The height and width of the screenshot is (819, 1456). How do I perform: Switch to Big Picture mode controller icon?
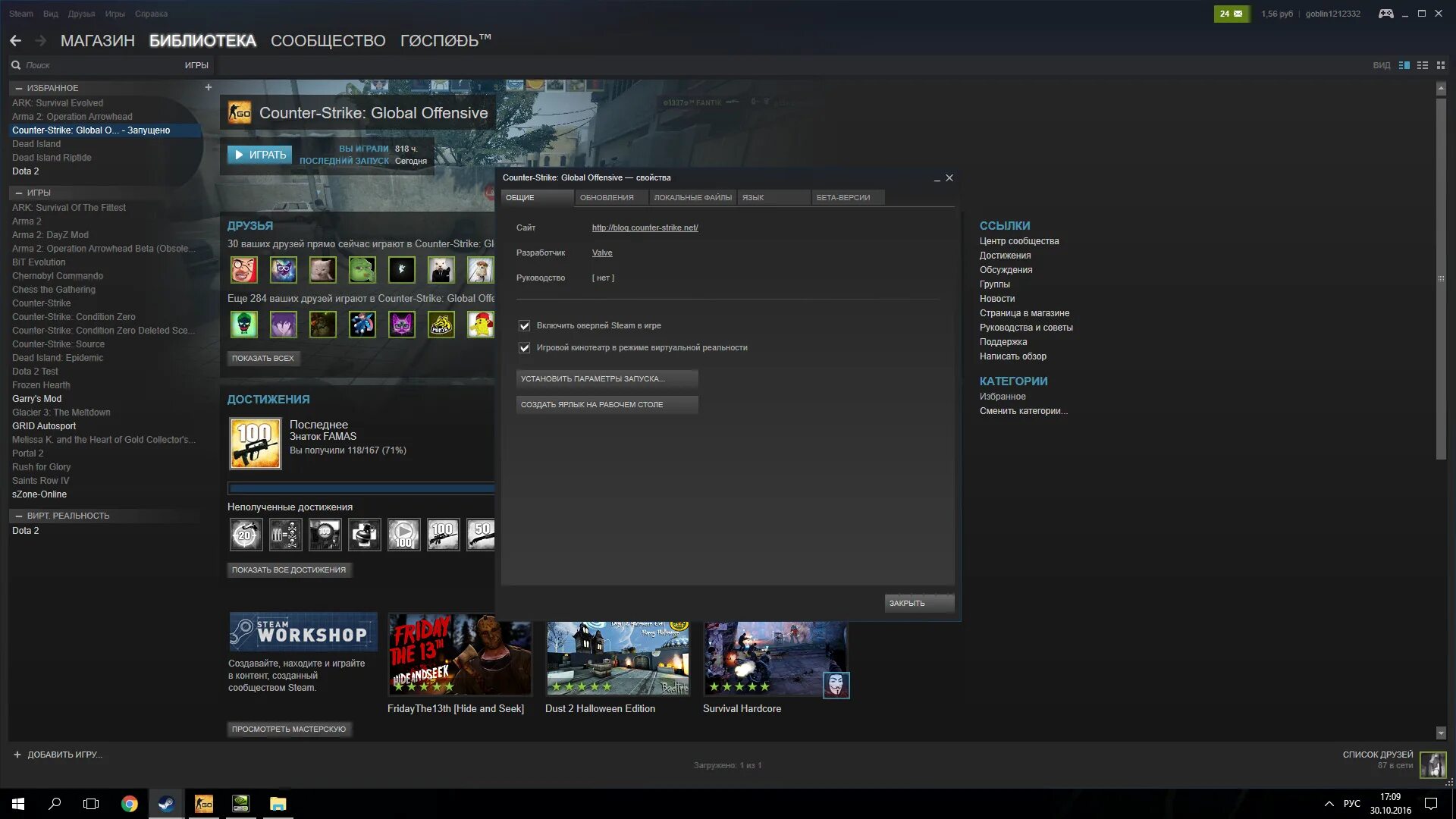(1385, 14)
